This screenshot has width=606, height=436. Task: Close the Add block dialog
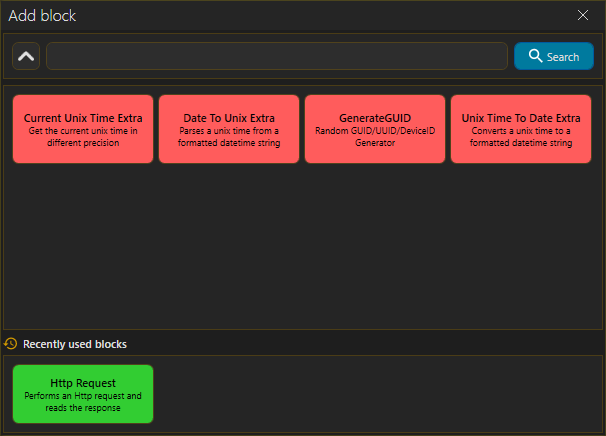point(583,15)
